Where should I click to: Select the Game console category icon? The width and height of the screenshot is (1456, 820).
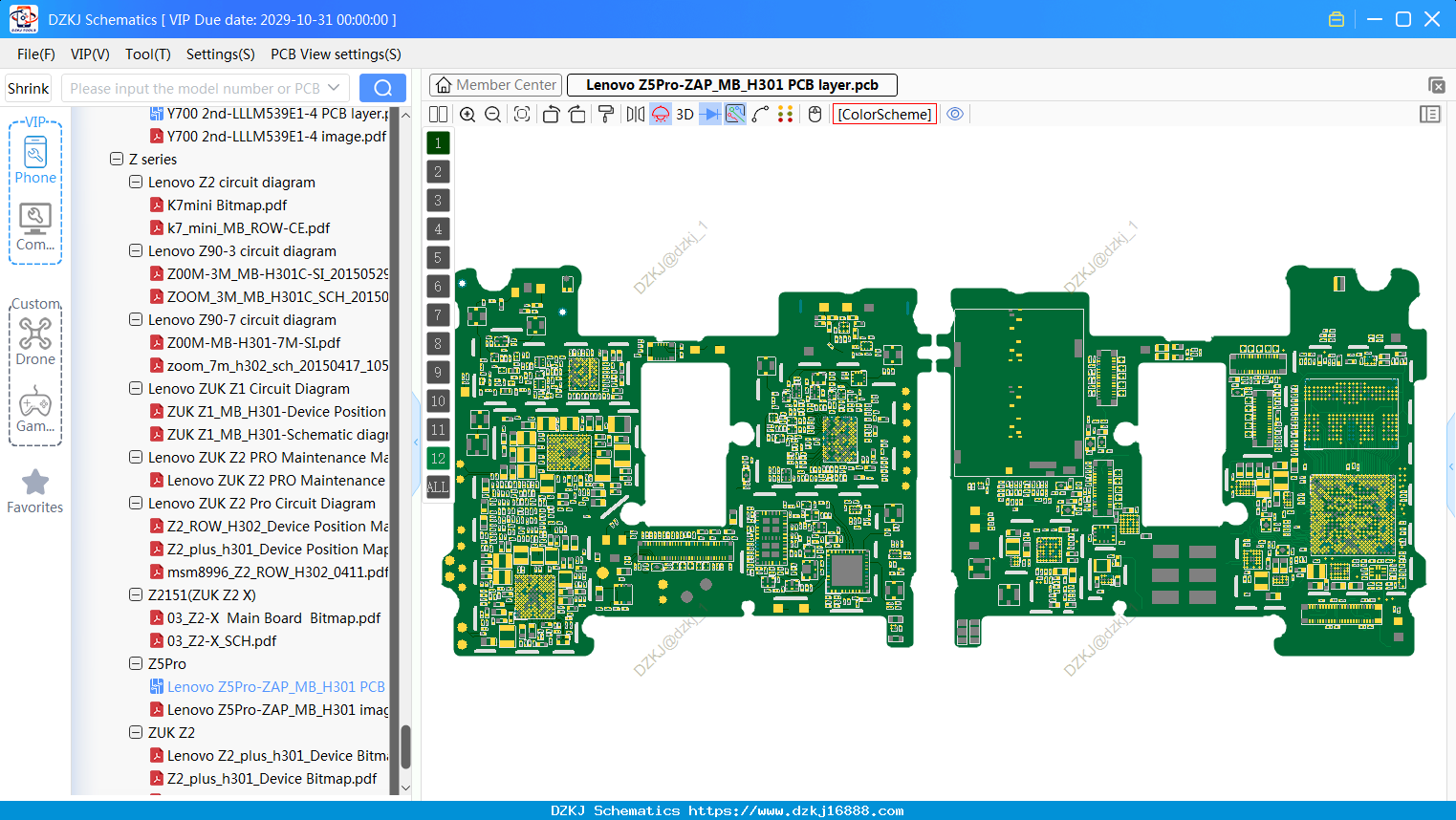[x=35, y=409]
